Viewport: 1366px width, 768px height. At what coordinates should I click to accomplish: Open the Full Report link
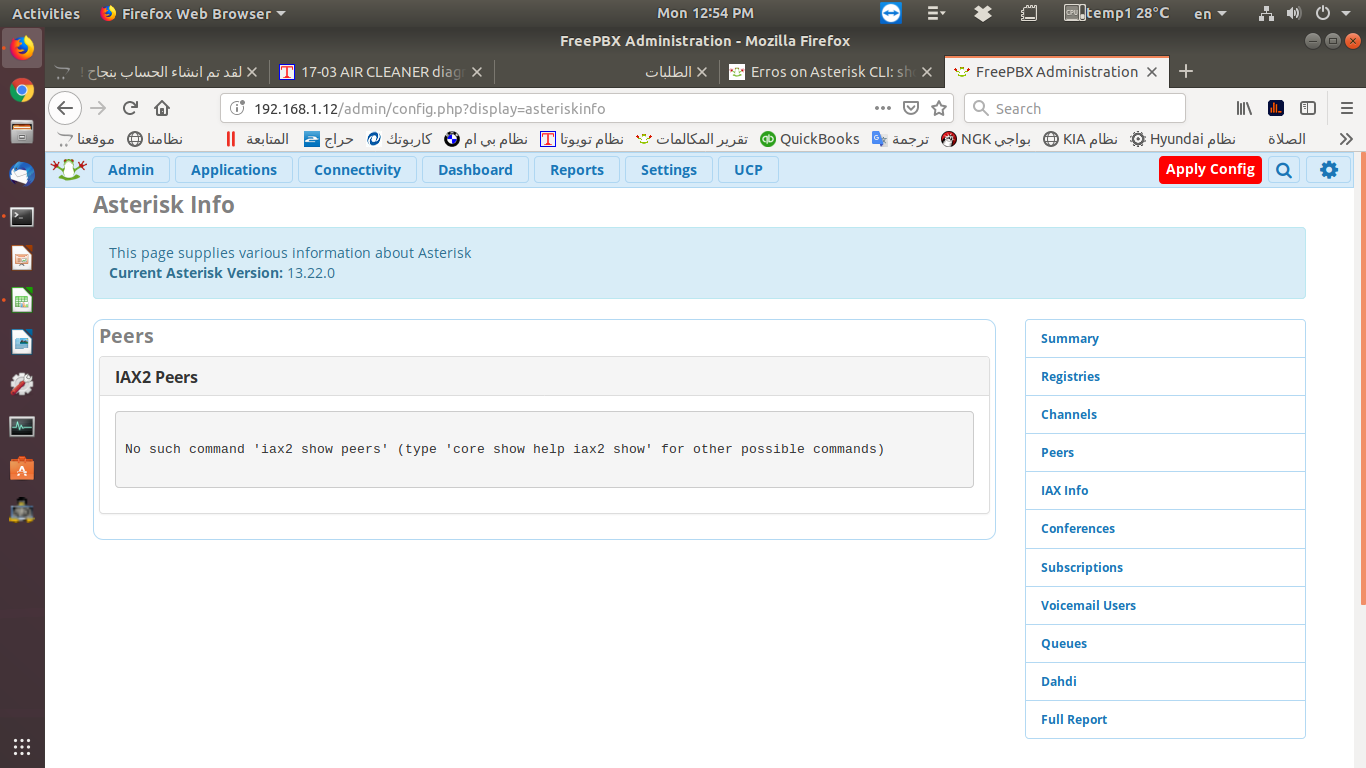pyautogui.click(x=1074, y=720)
